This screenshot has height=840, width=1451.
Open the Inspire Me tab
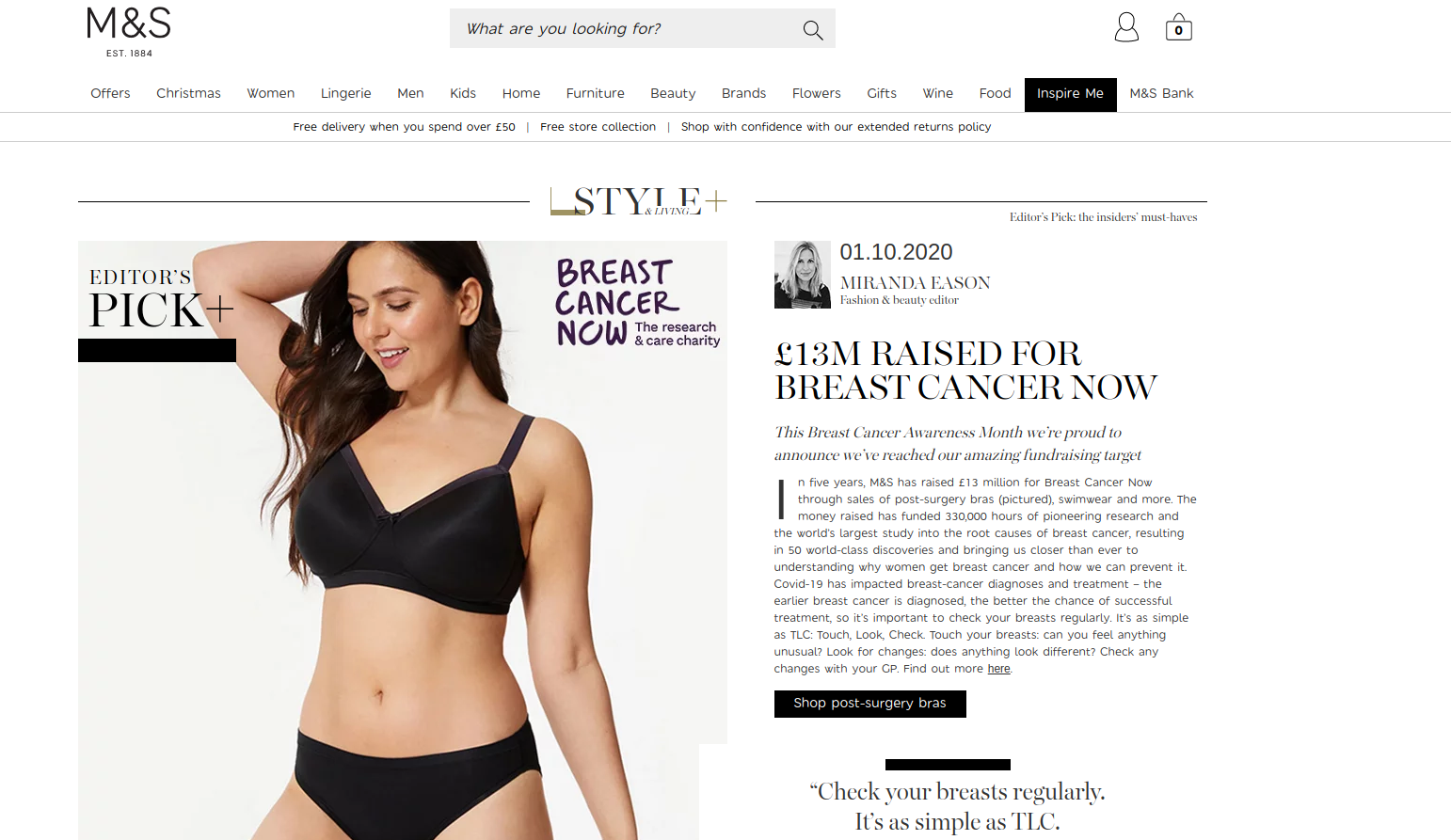coord(1070,94)
